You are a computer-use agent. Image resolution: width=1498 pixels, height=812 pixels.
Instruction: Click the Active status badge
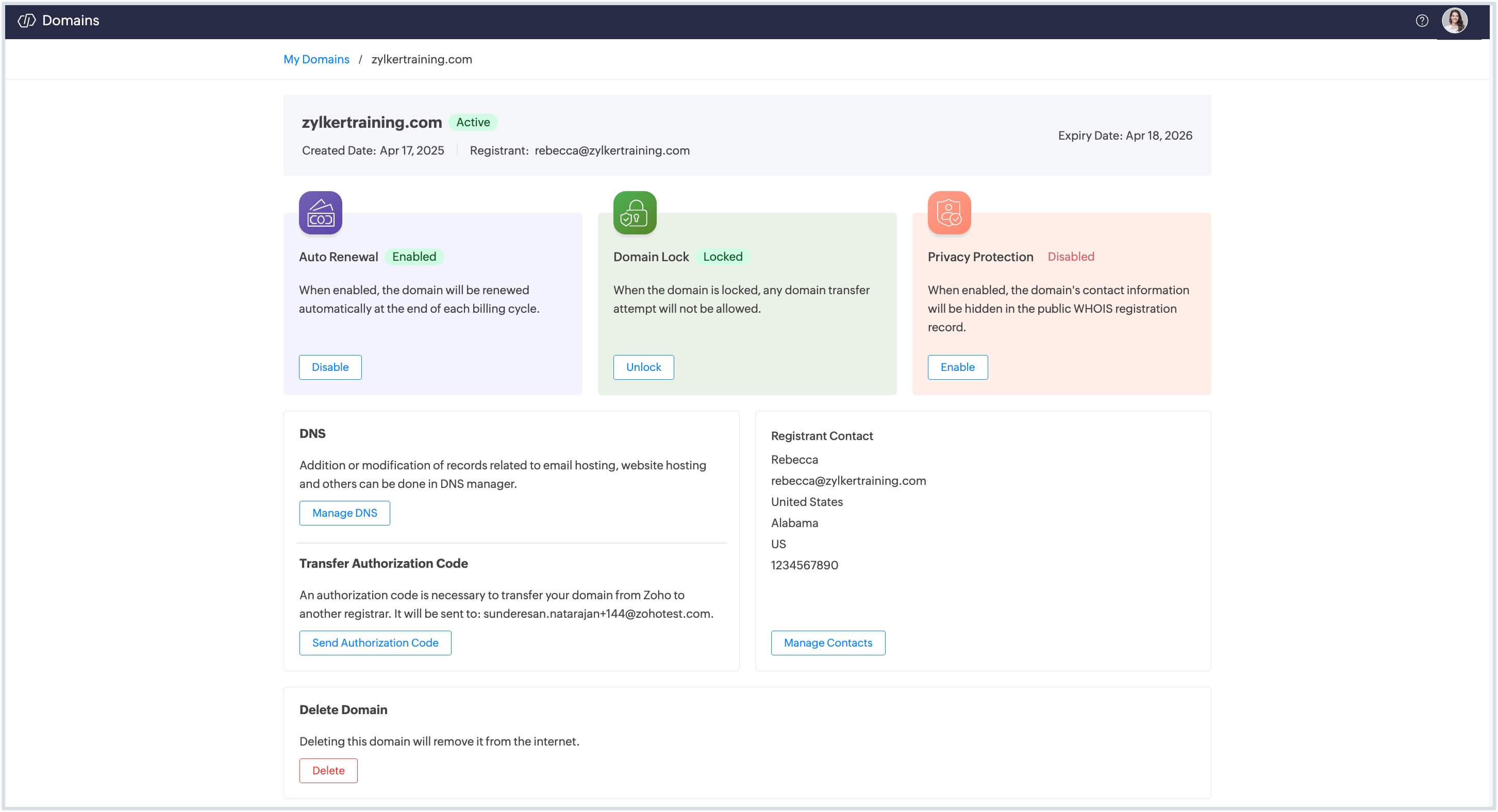click(x=473, y=122)
